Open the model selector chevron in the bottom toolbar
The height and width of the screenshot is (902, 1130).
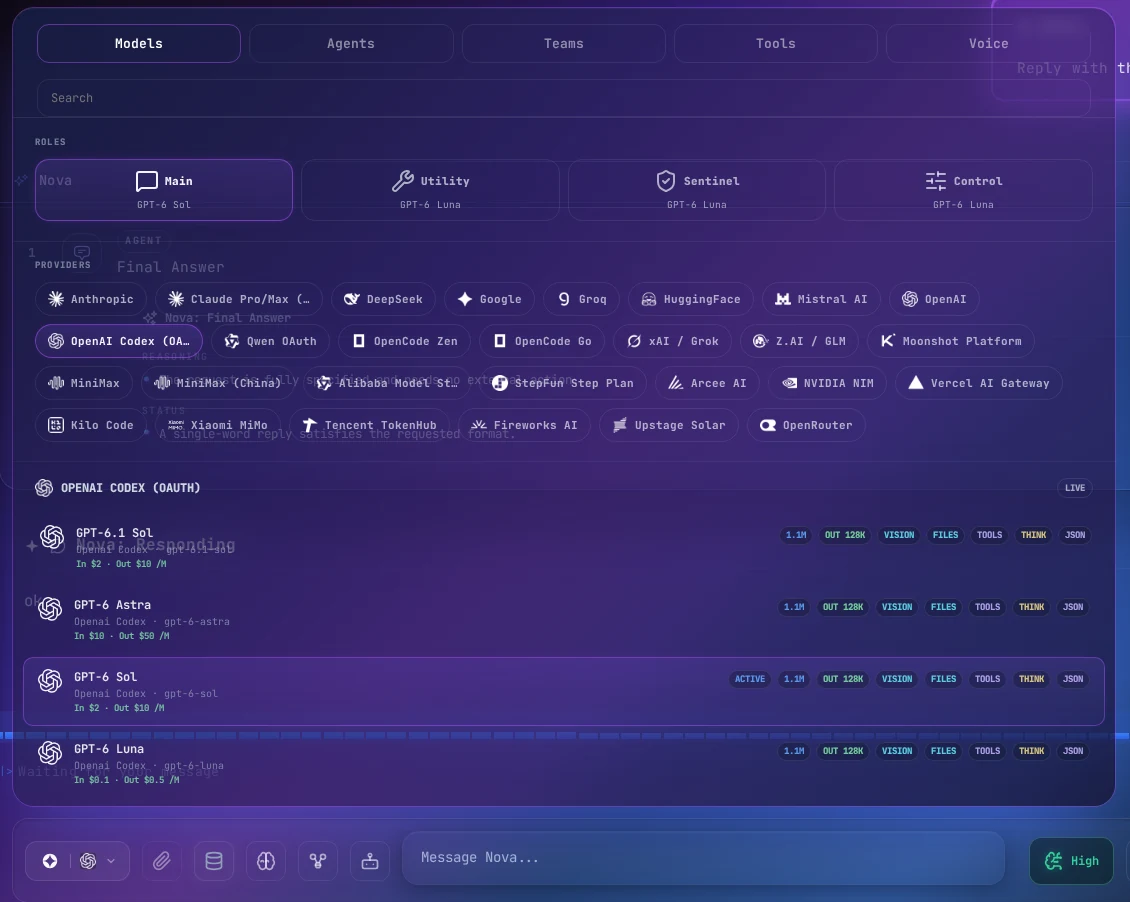pyautogui.click(x=111, y=861)
